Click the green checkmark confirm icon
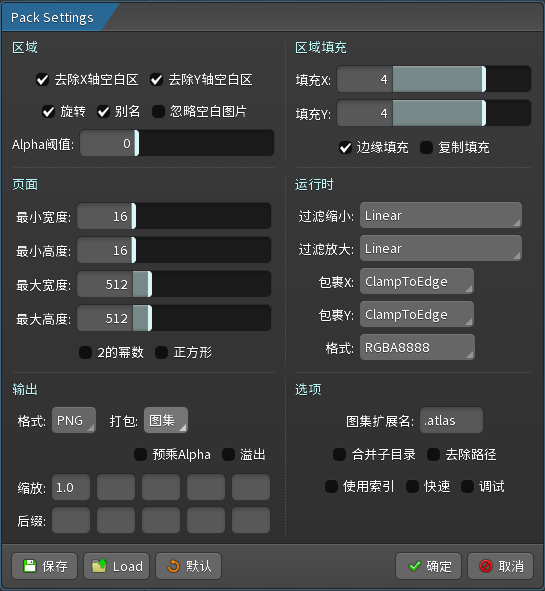 (415, 566)
